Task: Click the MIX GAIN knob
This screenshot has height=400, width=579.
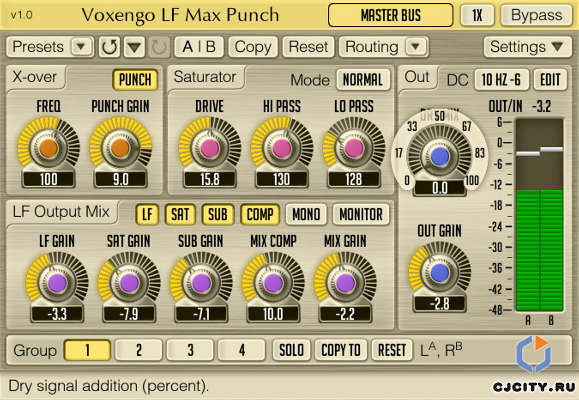Action: click(345, 283)
